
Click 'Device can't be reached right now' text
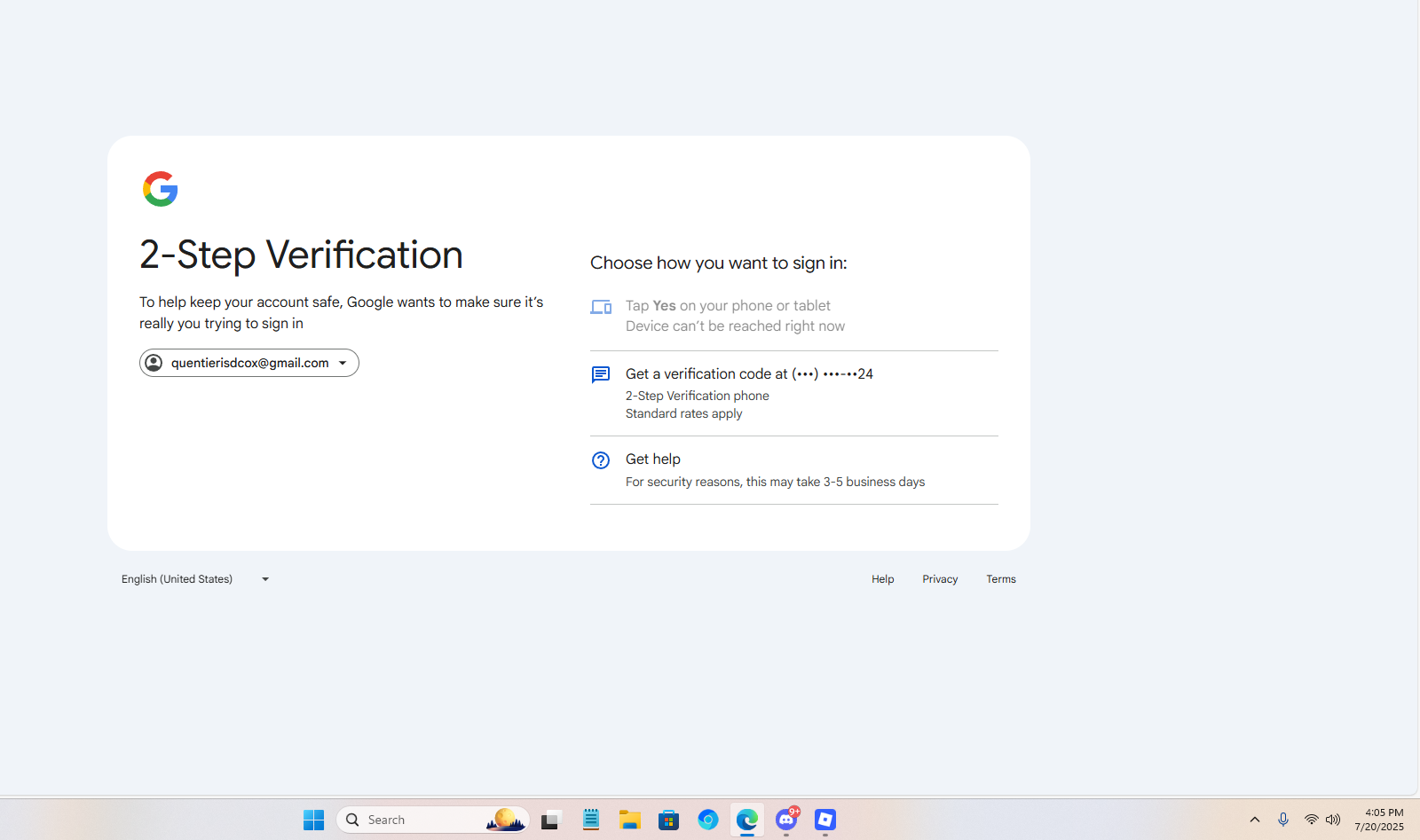[x=735, y=326]
